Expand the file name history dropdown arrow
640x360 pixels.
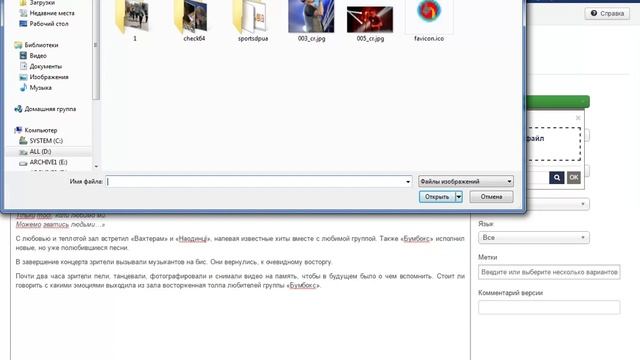[408, 182]
